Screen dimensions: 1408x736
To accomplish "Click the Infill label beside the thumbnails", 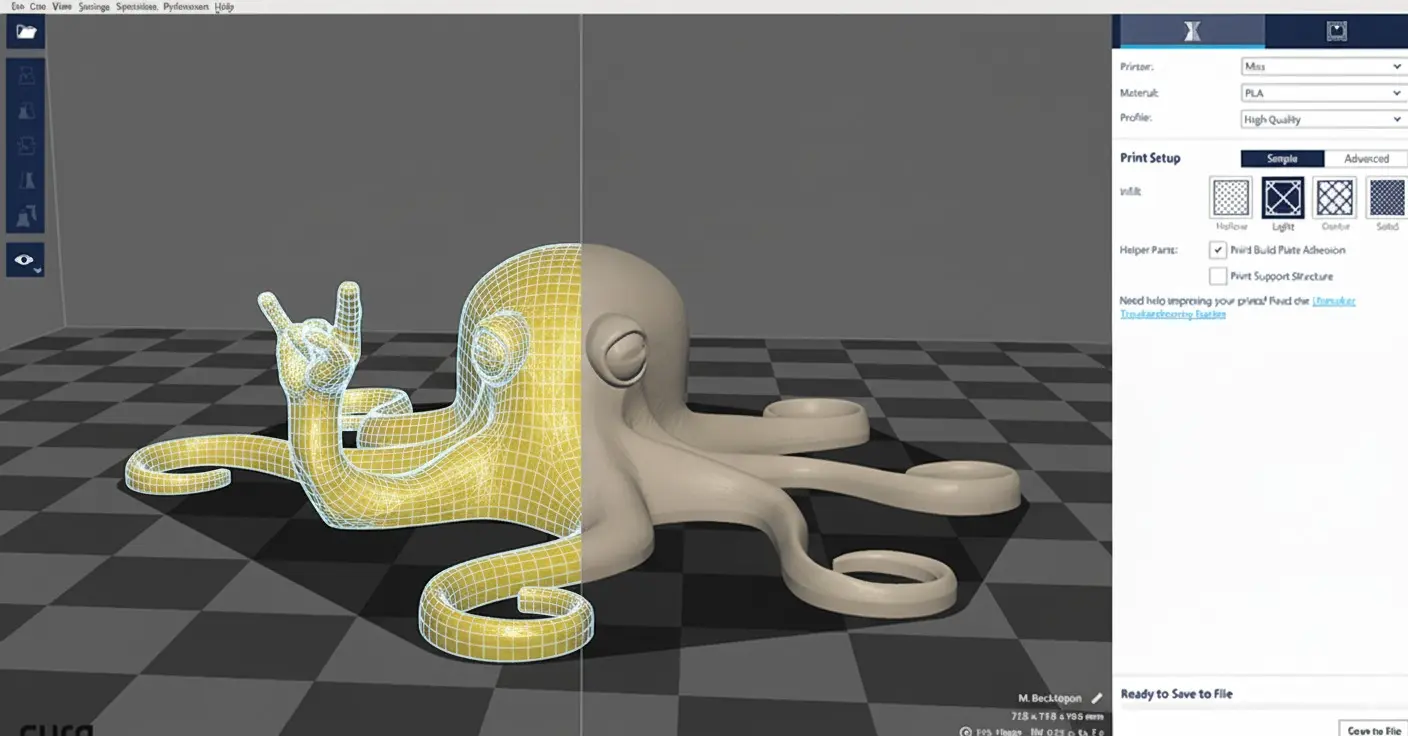I will click(1130, 190).
